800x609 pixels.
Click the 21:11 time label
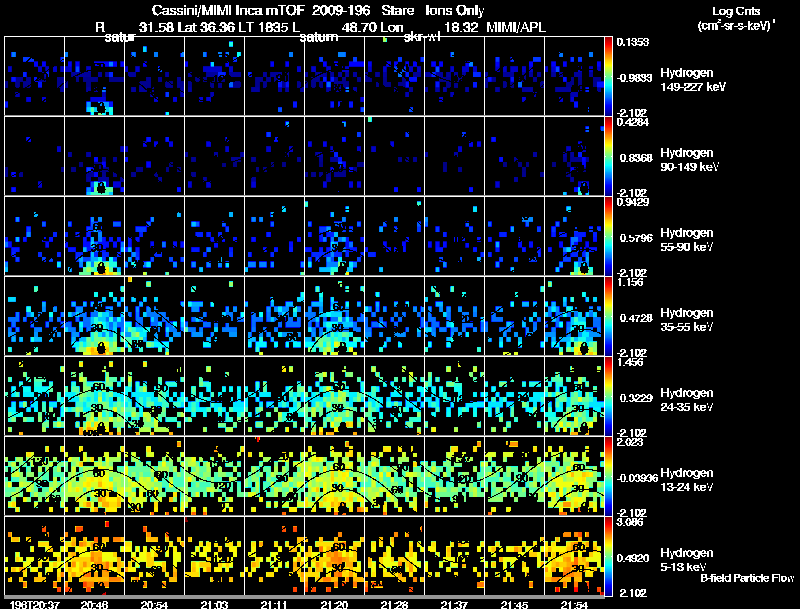(x=274, y=604)
